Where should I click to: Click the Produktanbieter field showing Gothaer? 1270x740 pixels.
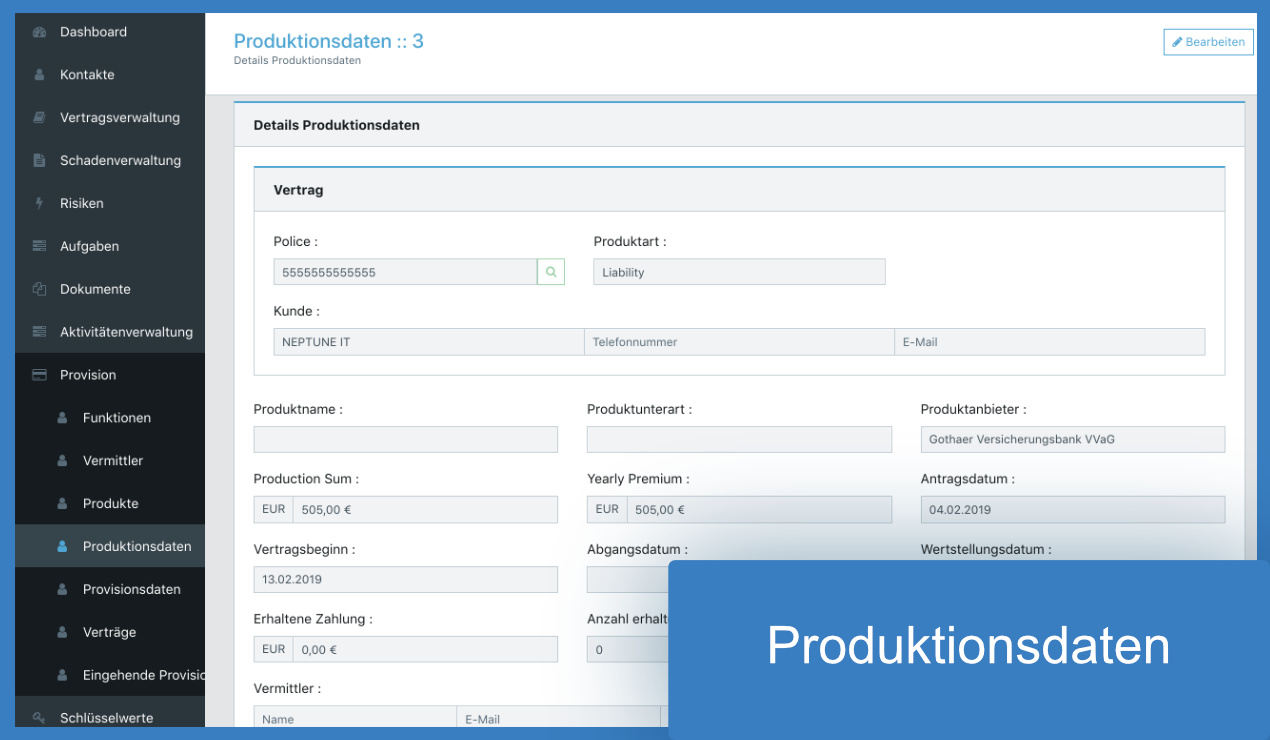coord(1072,440)
